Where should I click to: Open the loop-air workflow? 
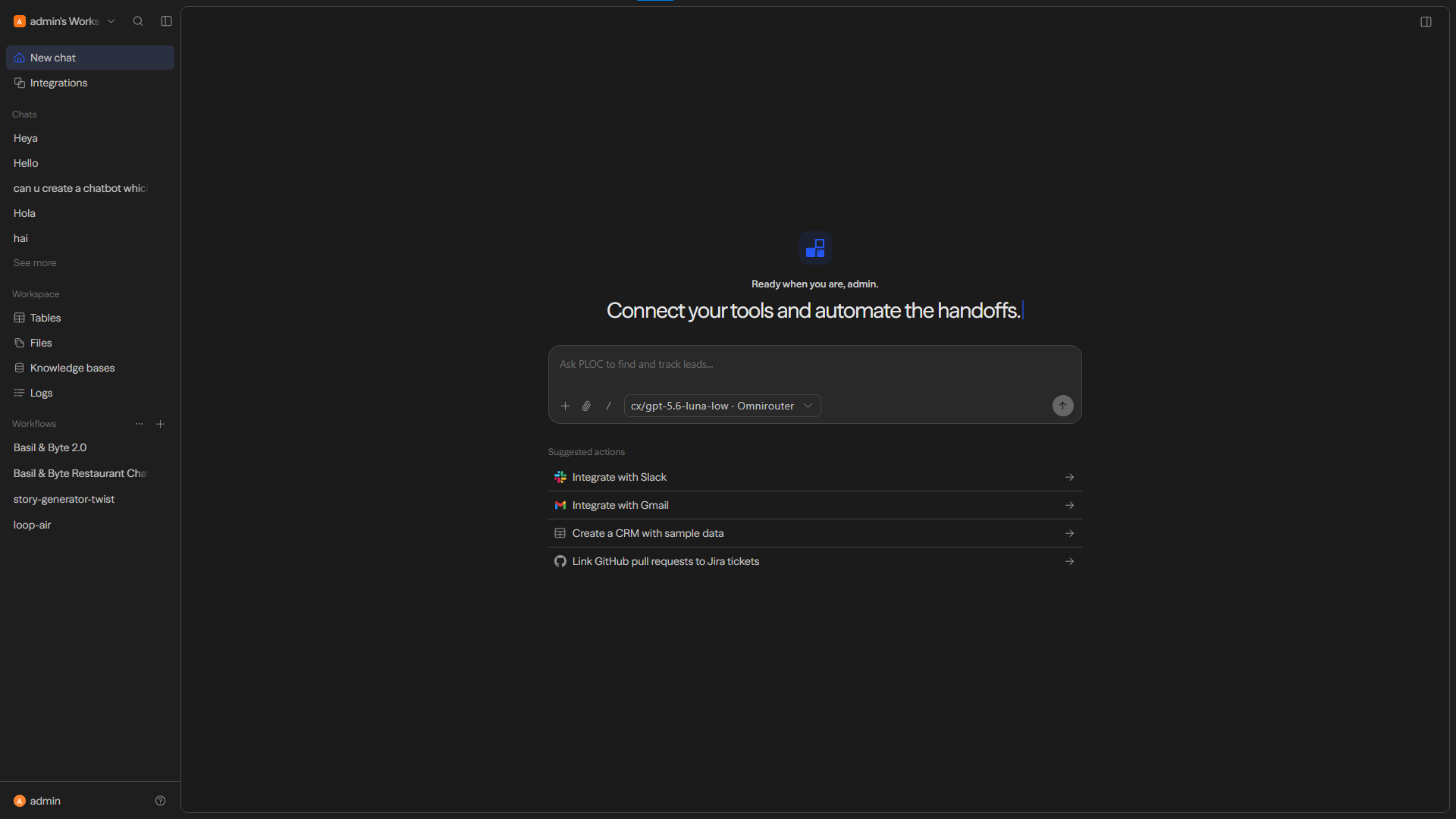pyautogui.click(x=90, y=525)
